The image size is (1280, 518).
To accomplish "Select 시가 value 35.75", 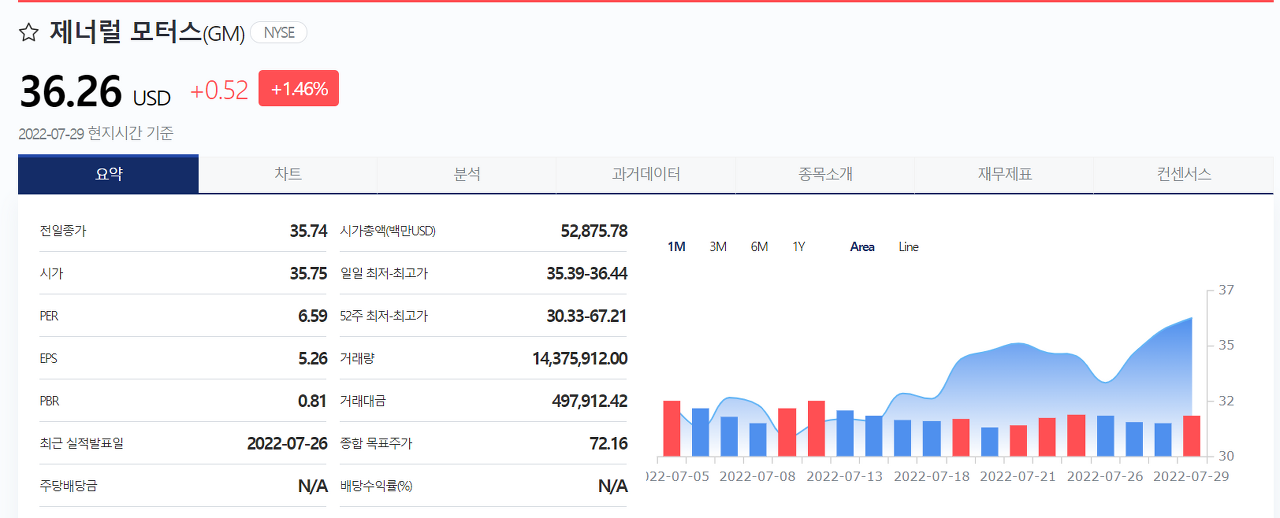I will pyautogui.click(x=309, y=273).
